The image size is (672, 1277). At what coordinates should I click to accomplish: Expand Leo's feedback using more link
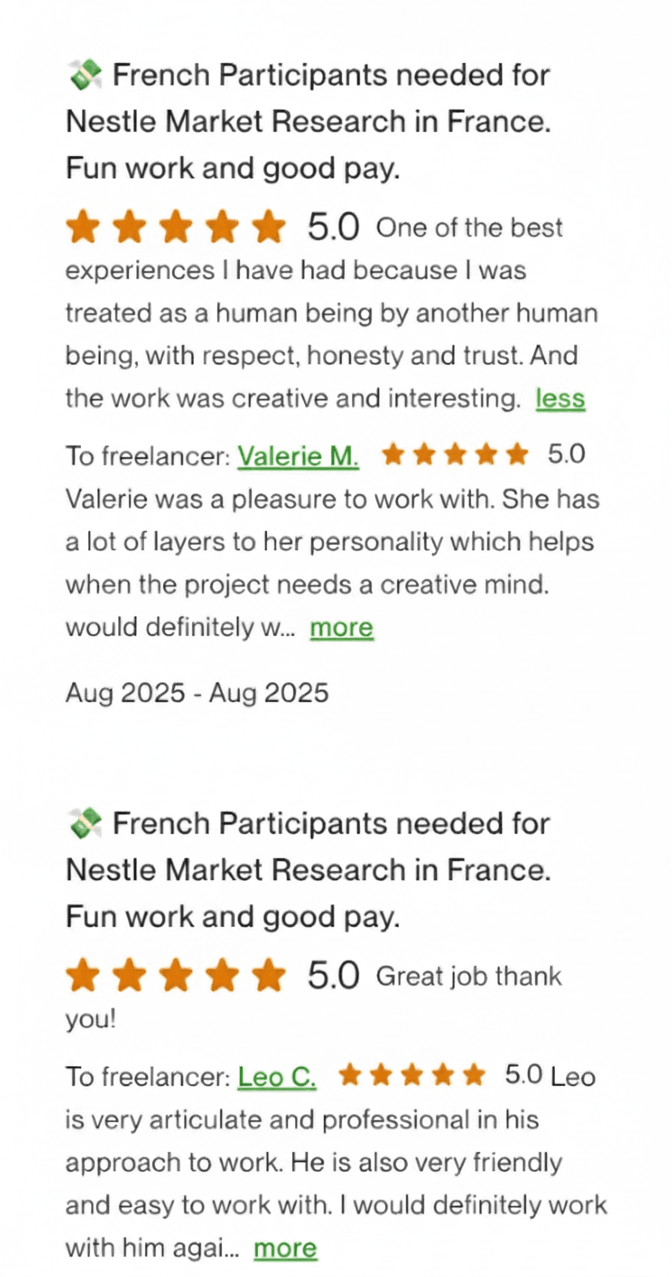coord(285,1247)
